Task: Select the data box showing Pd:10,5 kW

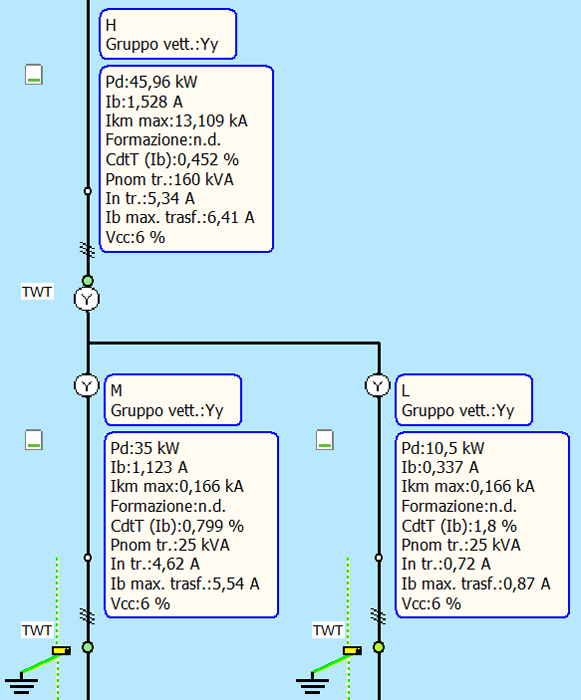Action: [482, 525]
